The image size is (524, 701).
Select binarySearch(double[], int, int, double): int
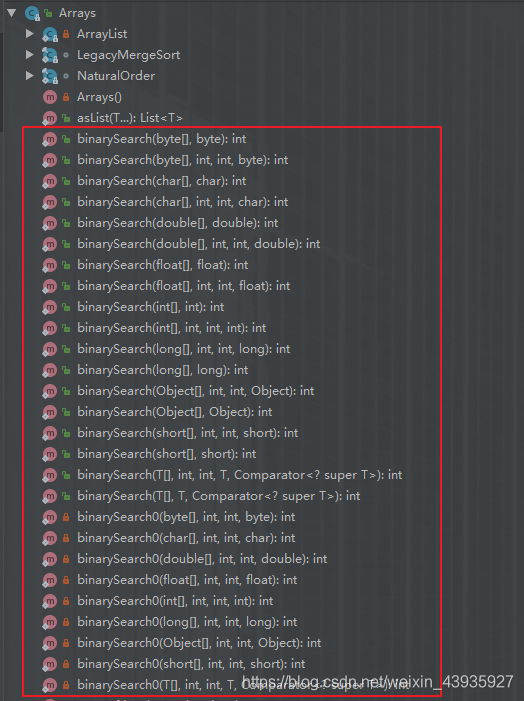pos(199,244)
